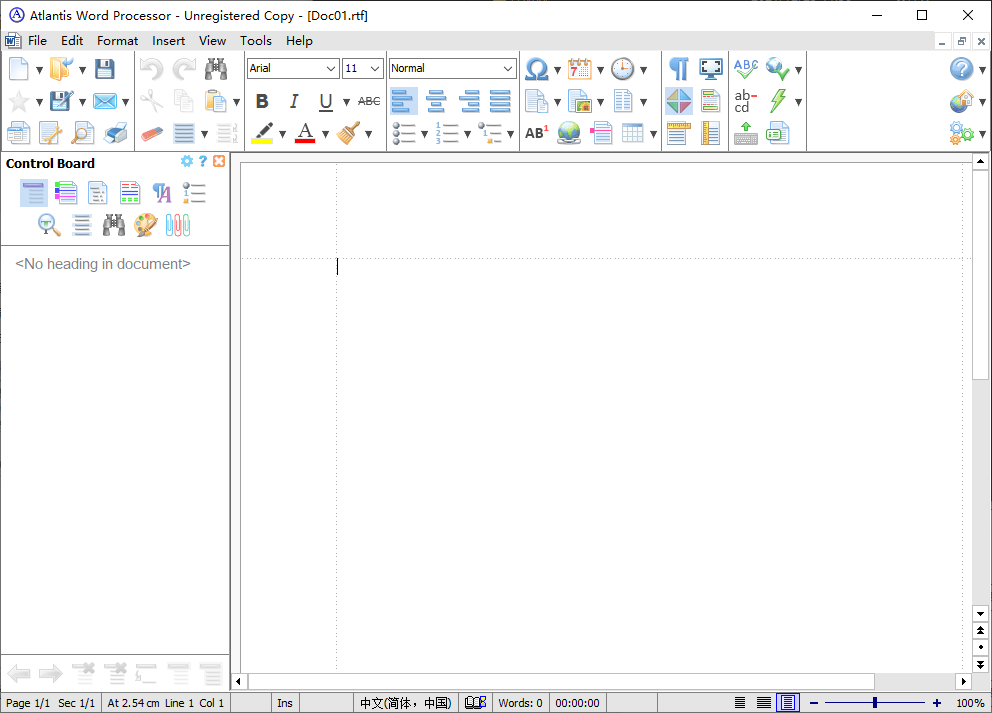Close the Control Board panel
This screenshot has height=713, width=992.
click(219, 162)
